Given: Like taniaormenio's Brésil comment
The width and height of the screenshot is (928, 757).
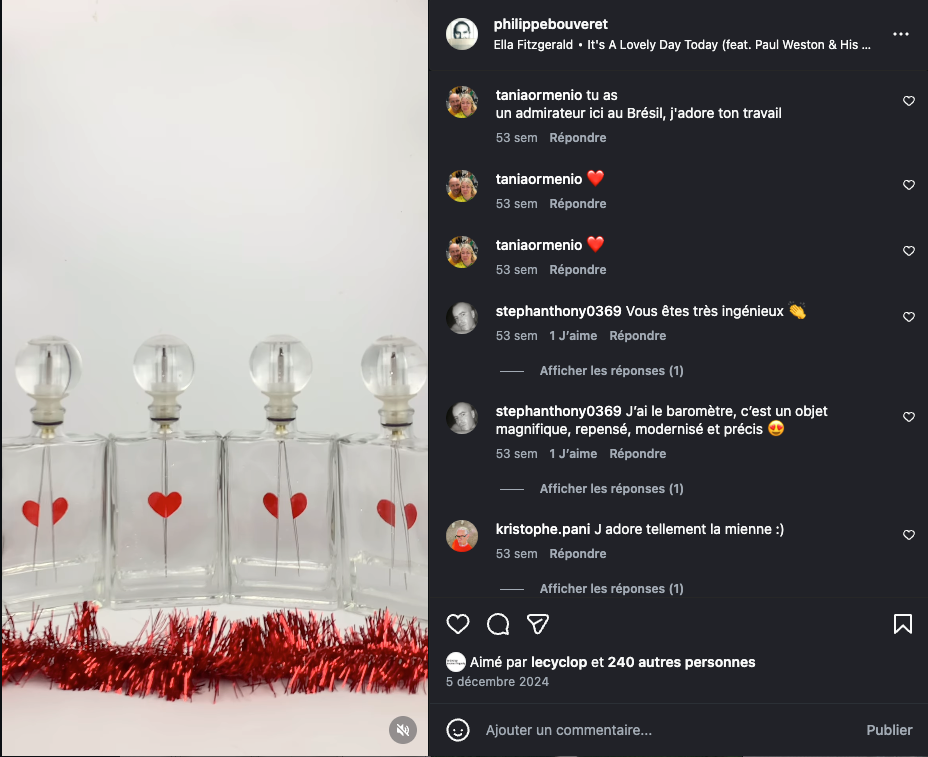Looking at the screenshot, I should 909,101.
